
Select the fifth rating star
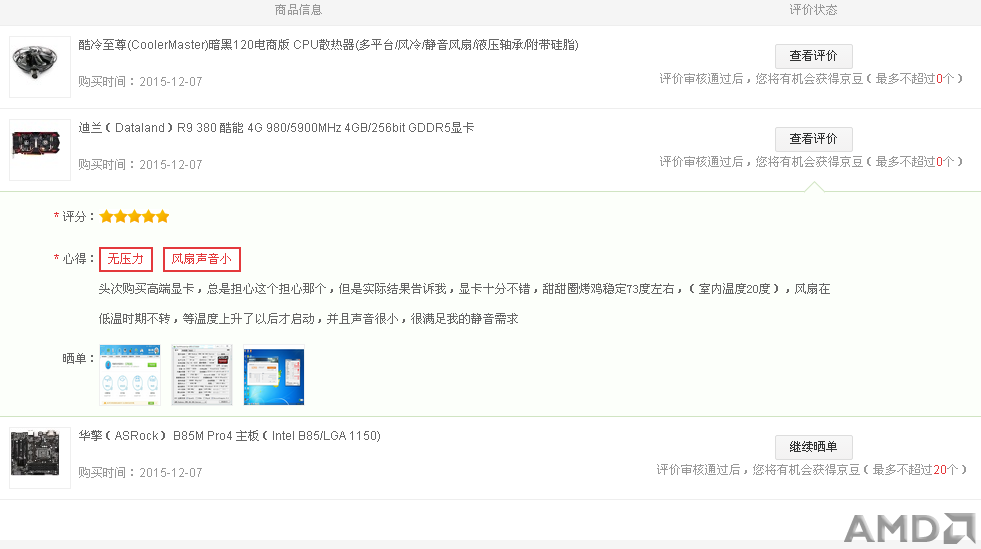(163, 217)
